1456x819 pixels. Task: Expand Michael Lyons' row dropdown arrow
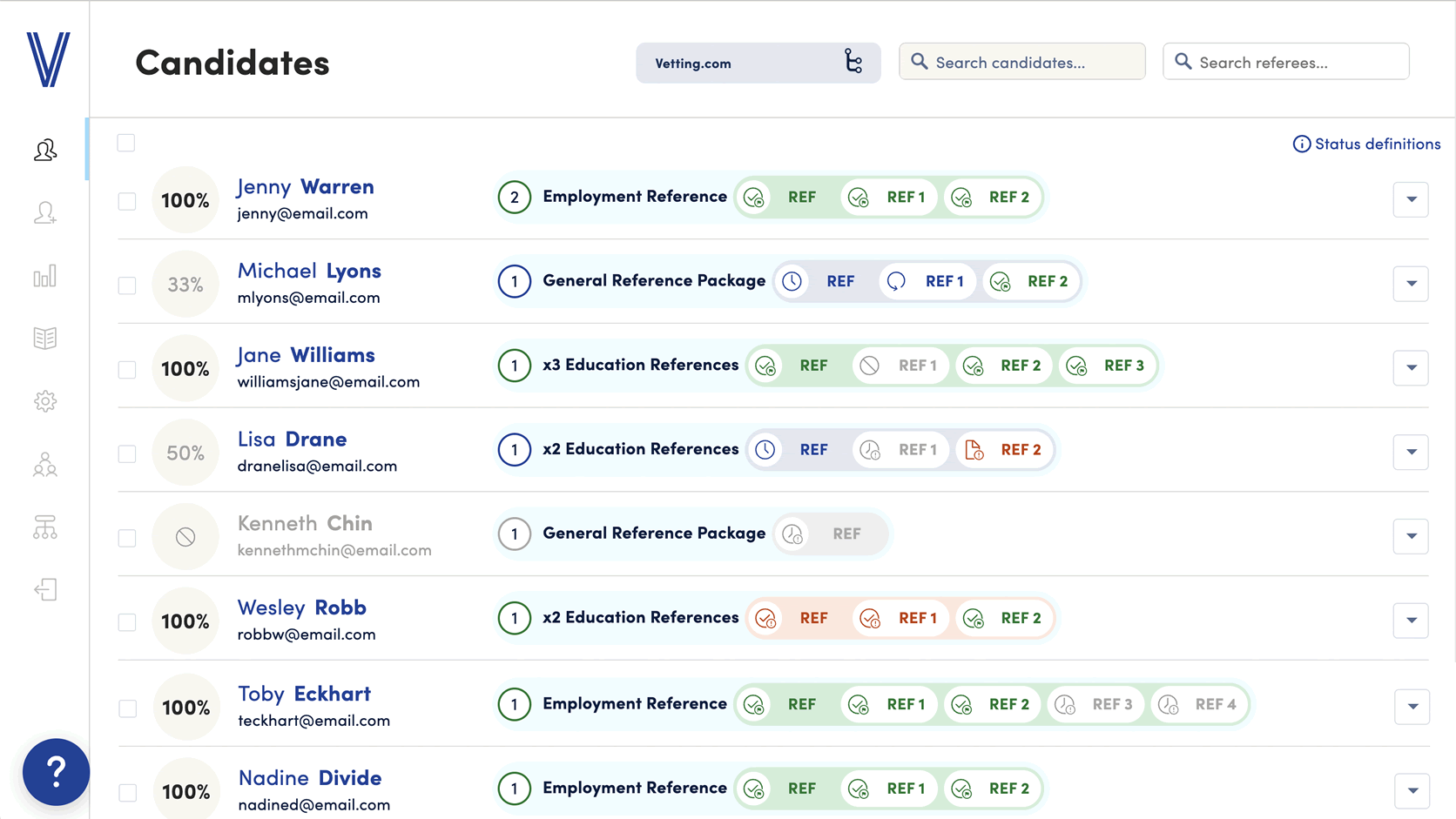pos(1411,284)
